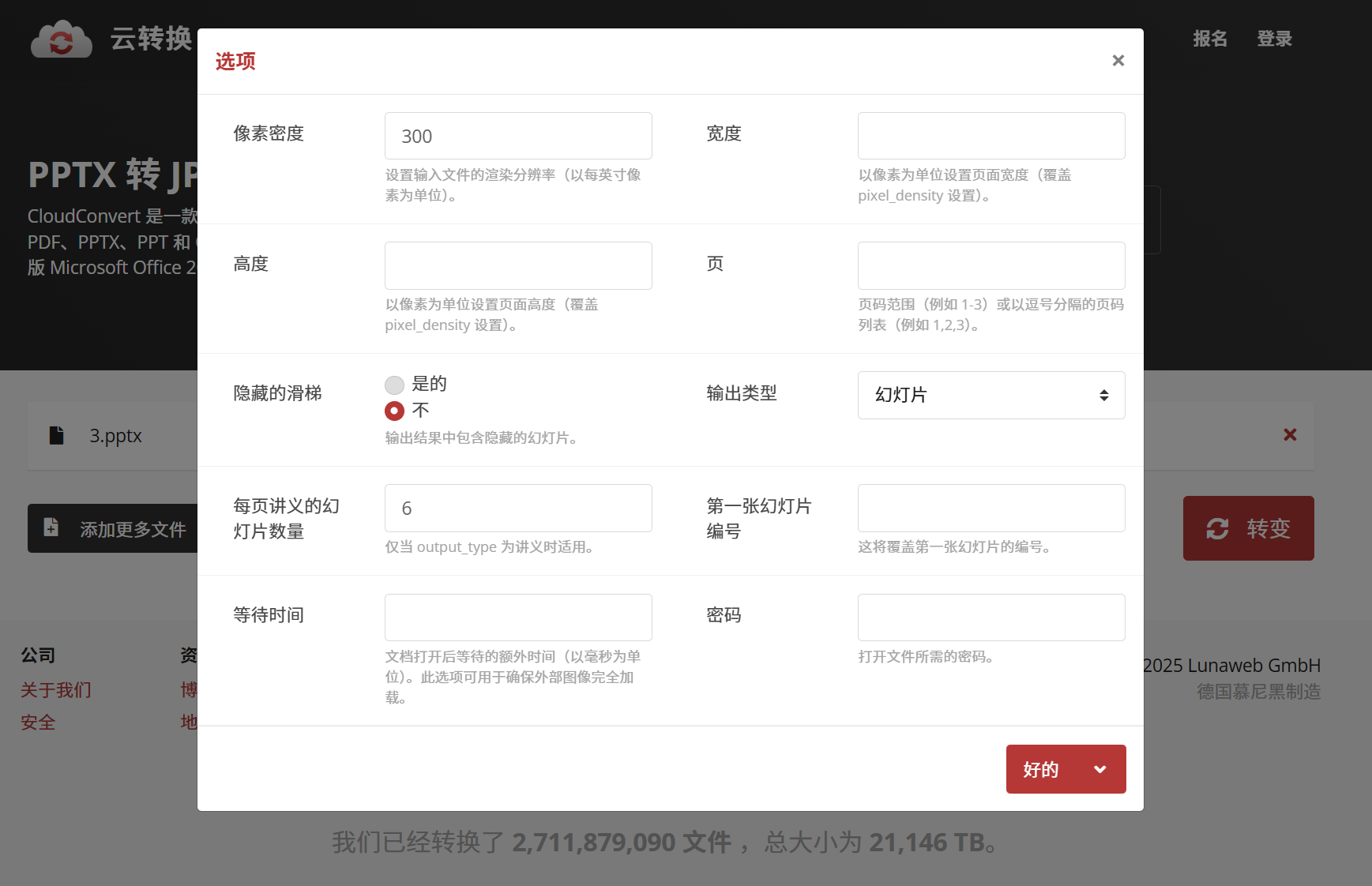Select the 是的 radio for 隐藏的滑梯

(394, 385)
